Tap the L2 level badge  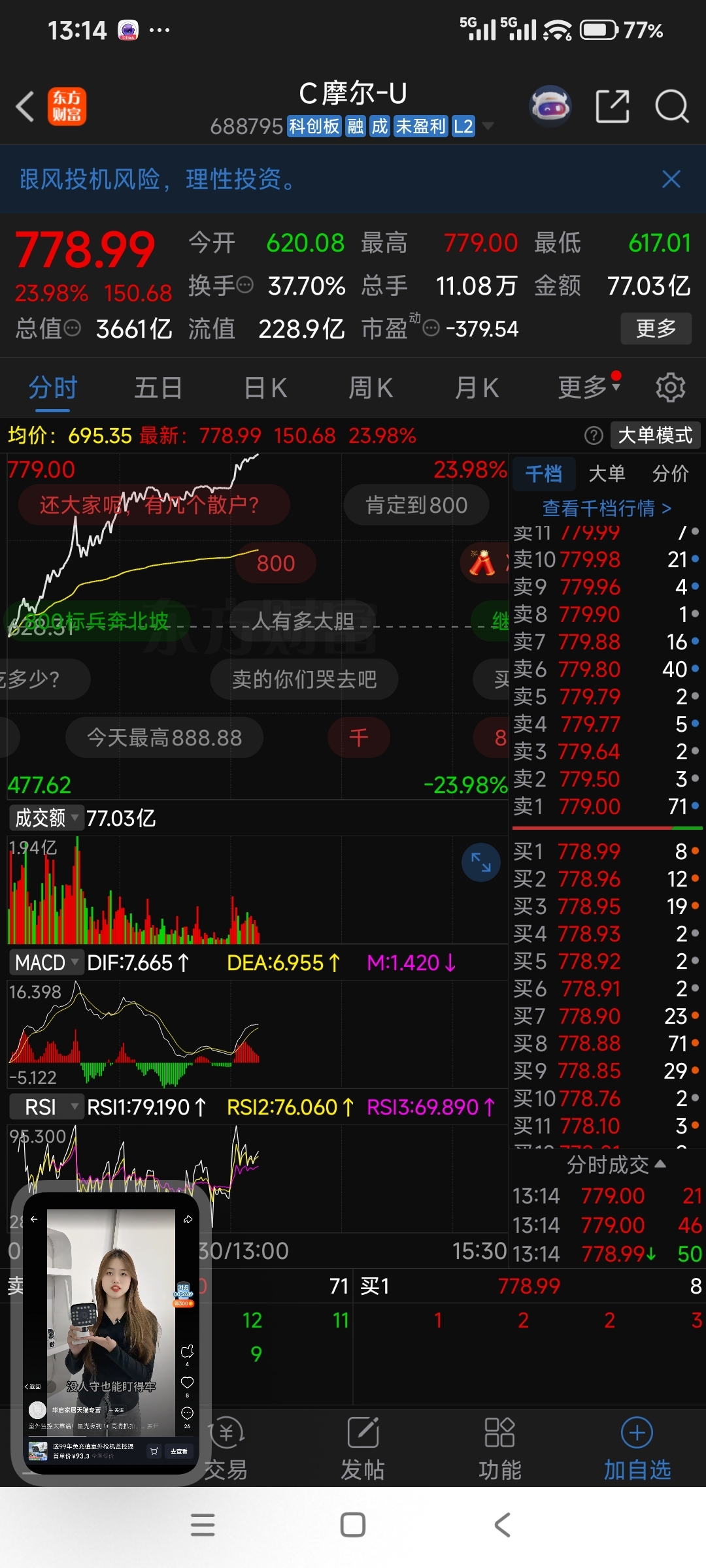(x=463, y=126)
